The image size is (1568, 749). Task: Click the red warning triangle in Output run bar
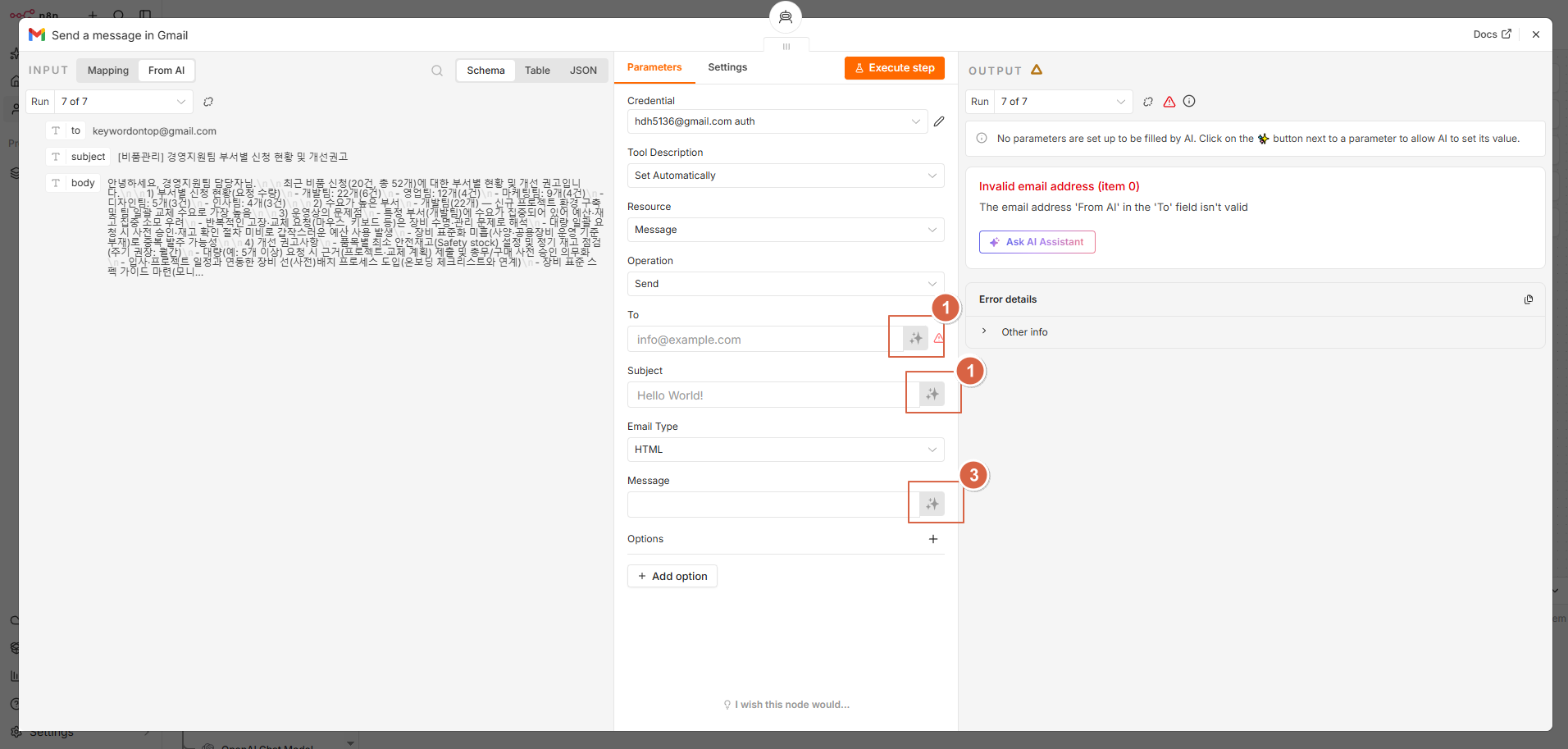[x=1169, y=102]
